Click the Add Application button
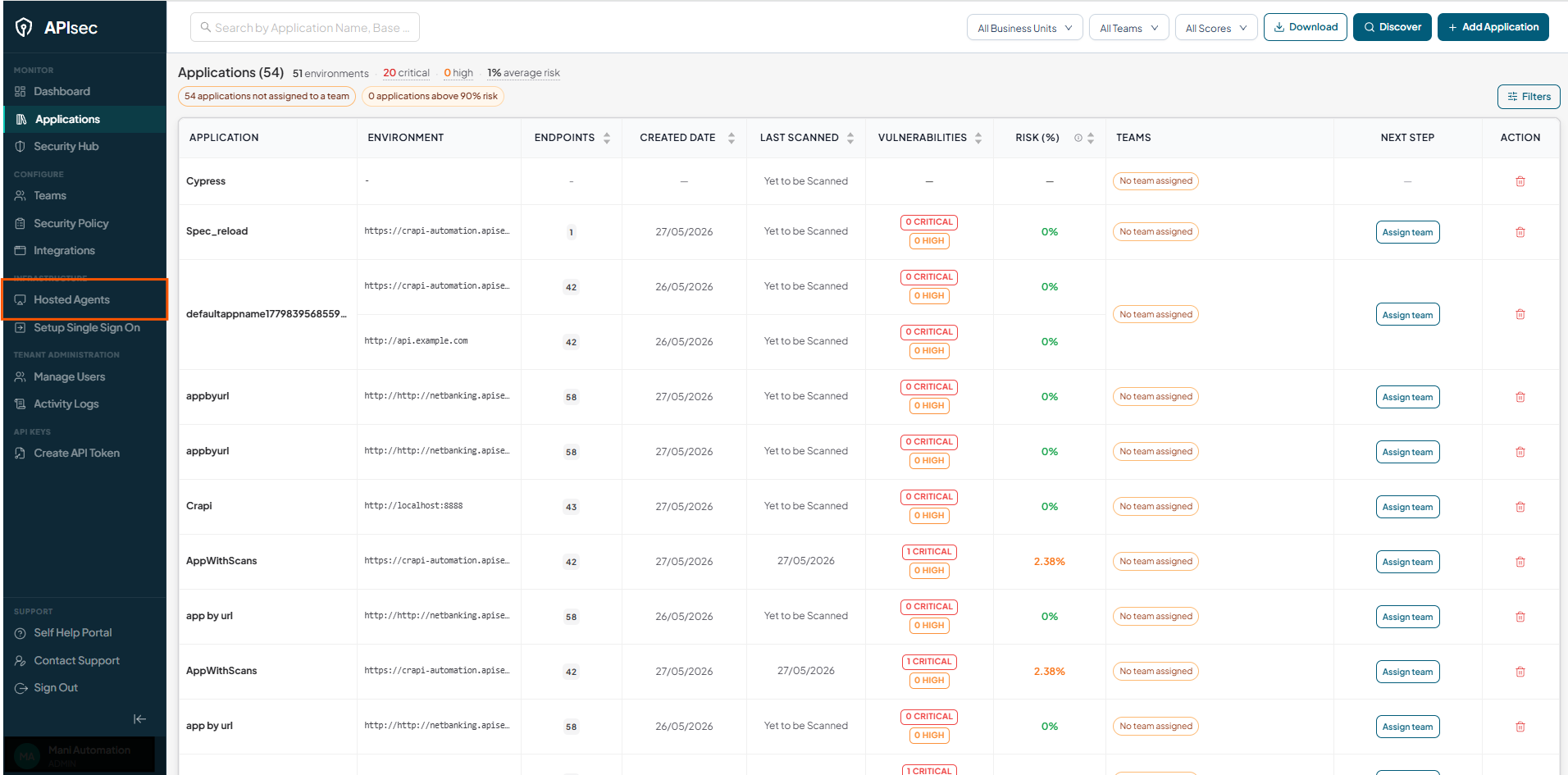Viewport: 1568px width, 775px height. point(1493,27)
